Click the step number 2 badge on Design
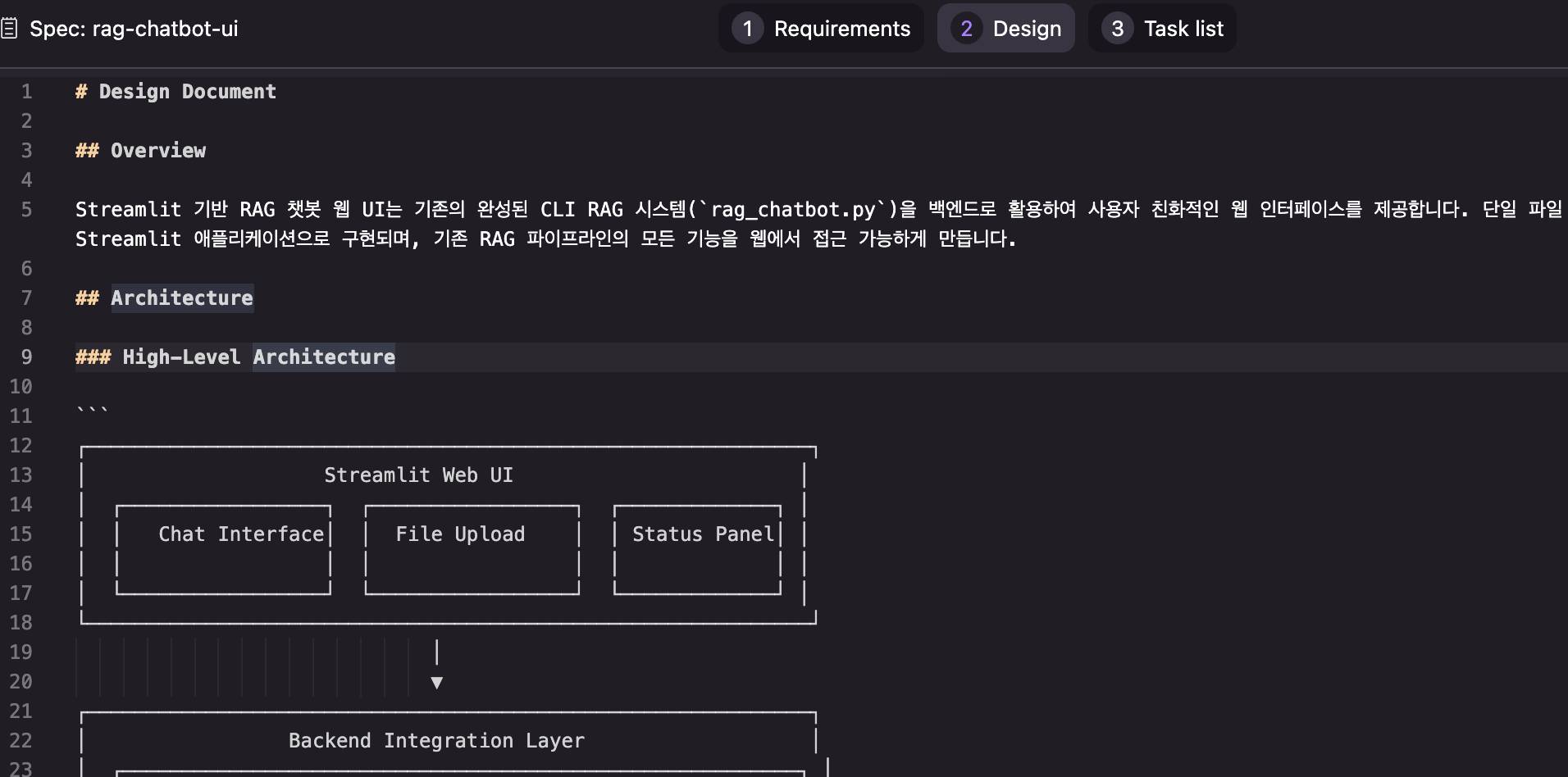This screenshot has width=1568, height=777. (x=966, y=29)
